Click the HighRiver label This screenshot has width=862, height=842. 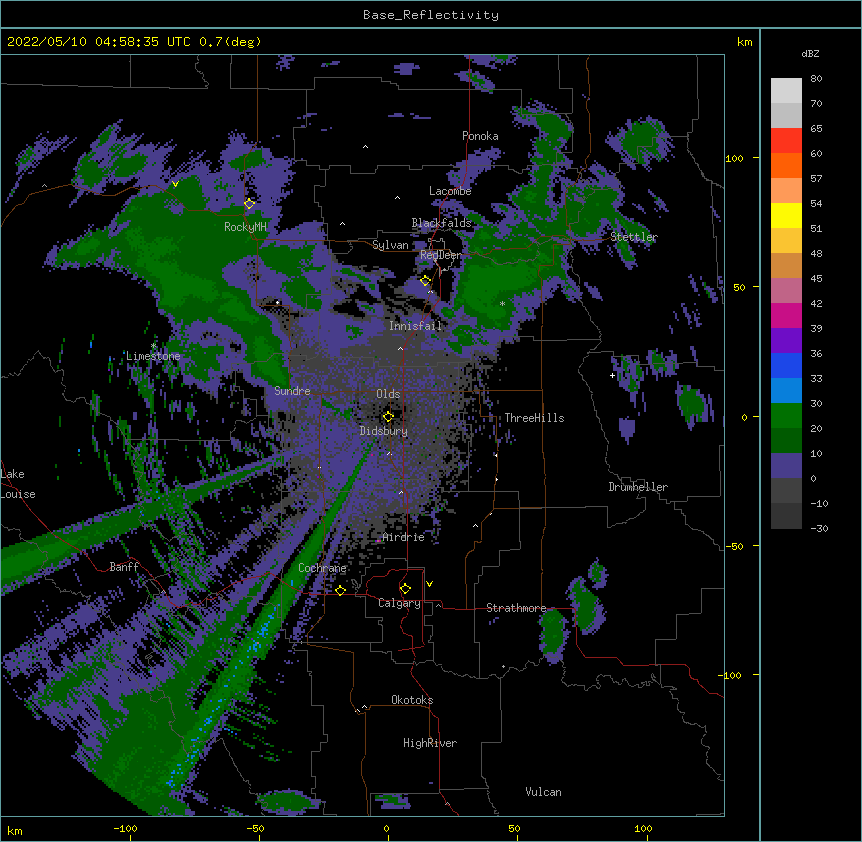click(x=430, y=743)
